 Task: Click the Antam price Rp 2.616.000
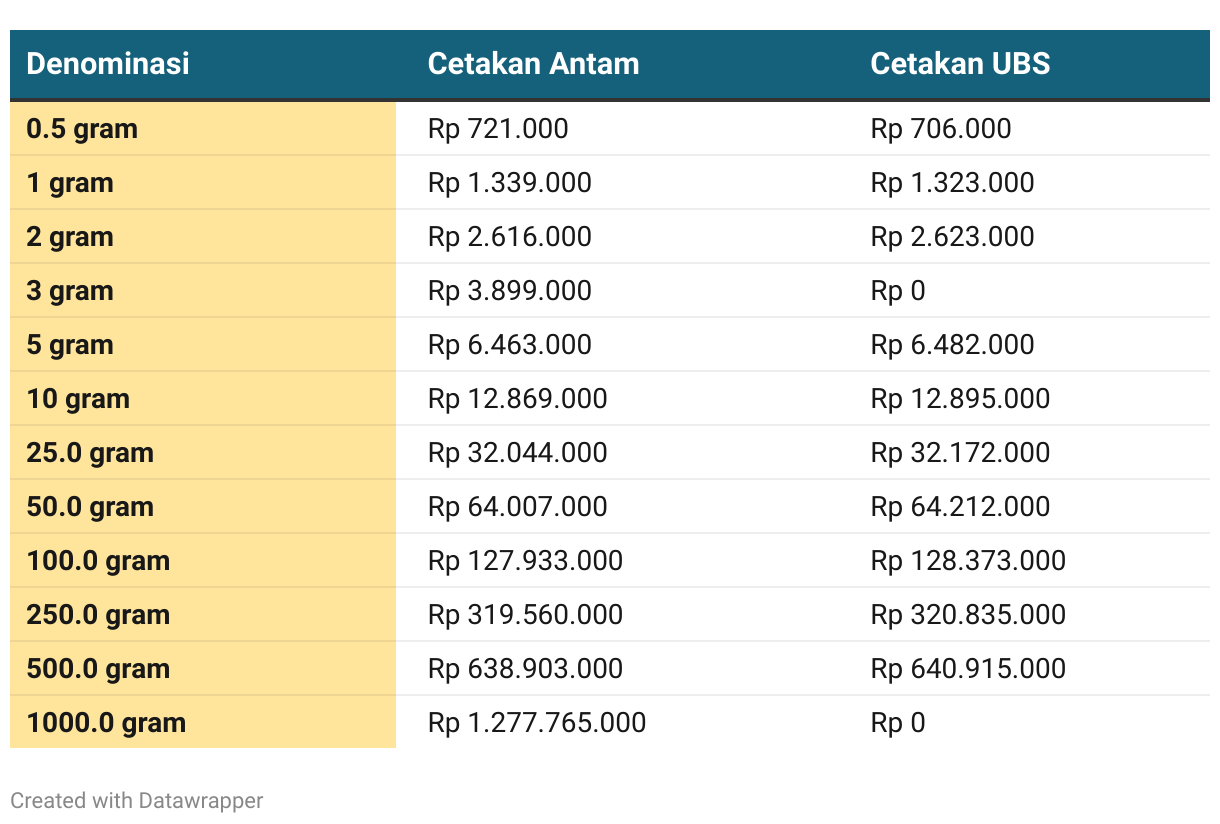tap(510, 237)
